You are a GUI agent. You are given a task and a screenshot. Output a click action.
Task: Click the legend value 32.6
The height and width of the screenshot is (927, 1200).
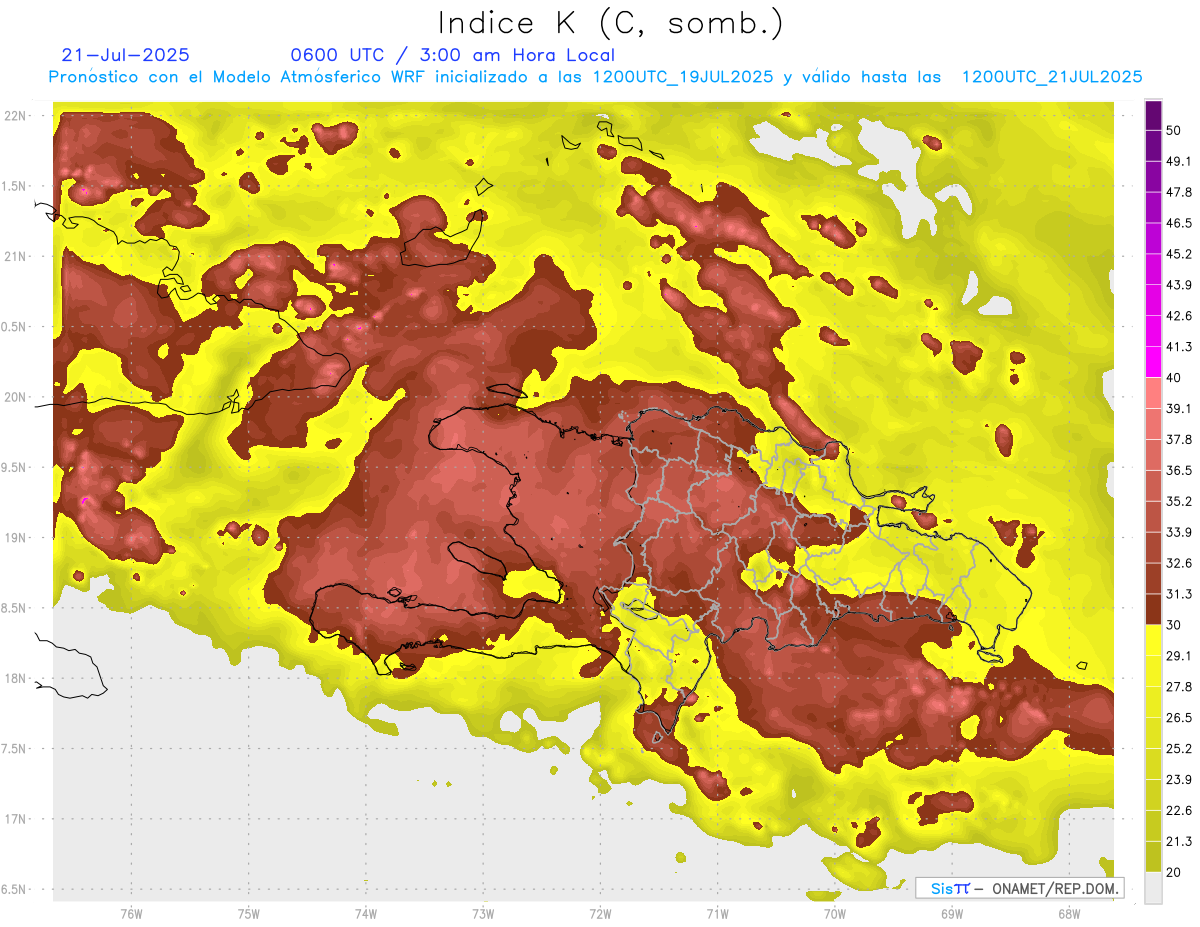coord(1180,563)
